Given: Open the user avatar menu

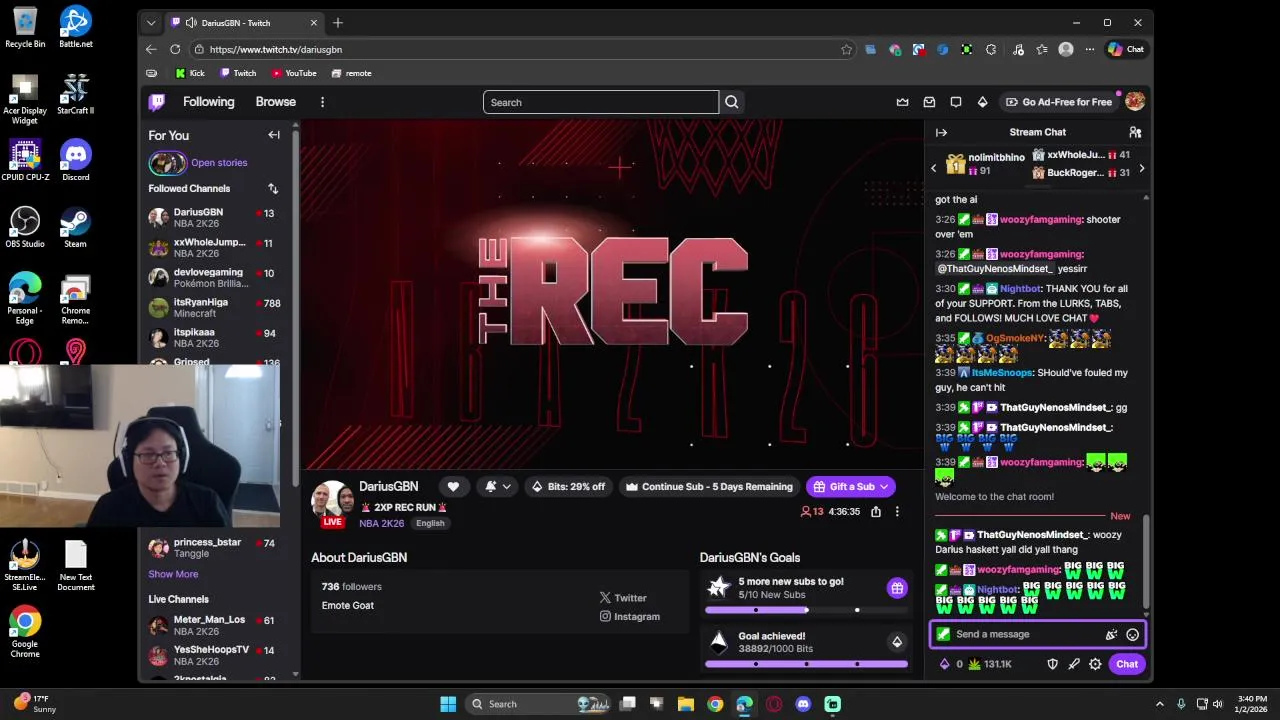Looking at the screenshot, I should (x=1135, y=102).
